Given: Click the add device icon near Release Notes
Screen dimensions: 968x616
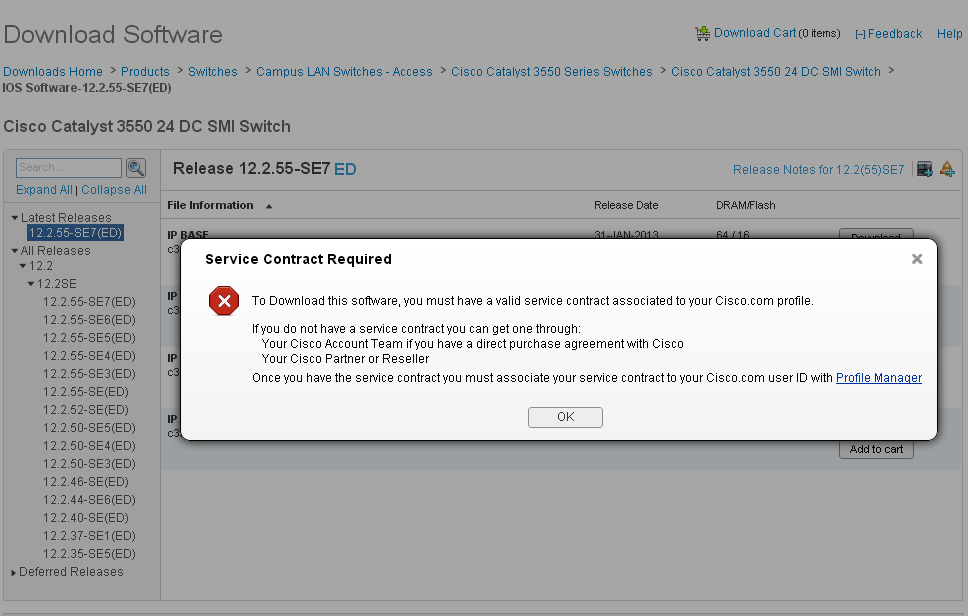Looking at the screenshot, I should point(924,169).
